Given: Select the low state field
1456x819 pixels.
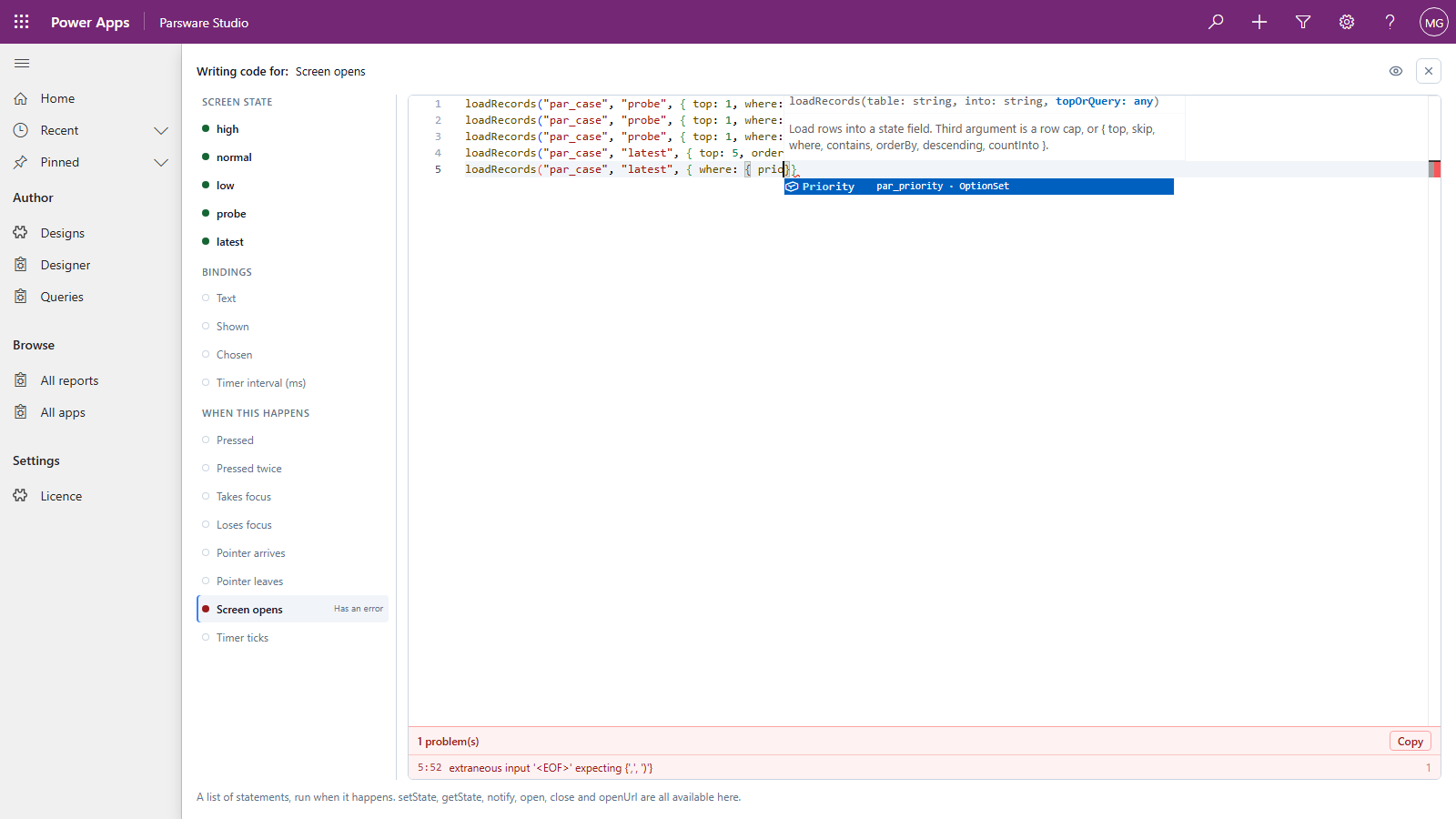Looking at the screenshot, I should coord(292,186).
